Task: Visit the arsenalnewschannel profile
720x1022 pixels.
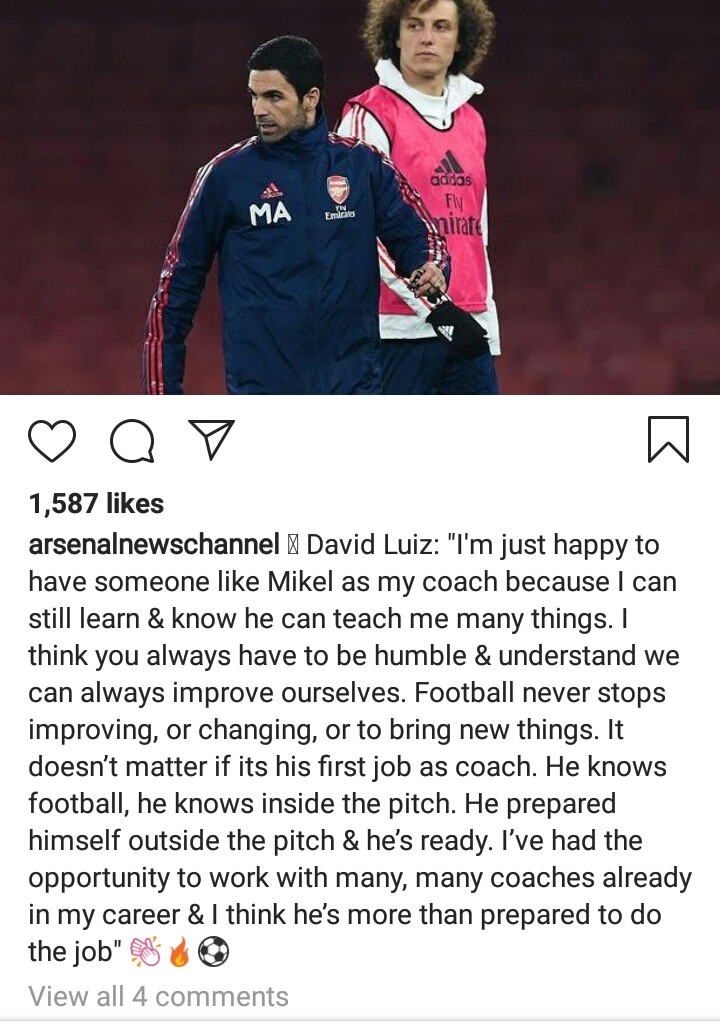Action: pos(154,544)
